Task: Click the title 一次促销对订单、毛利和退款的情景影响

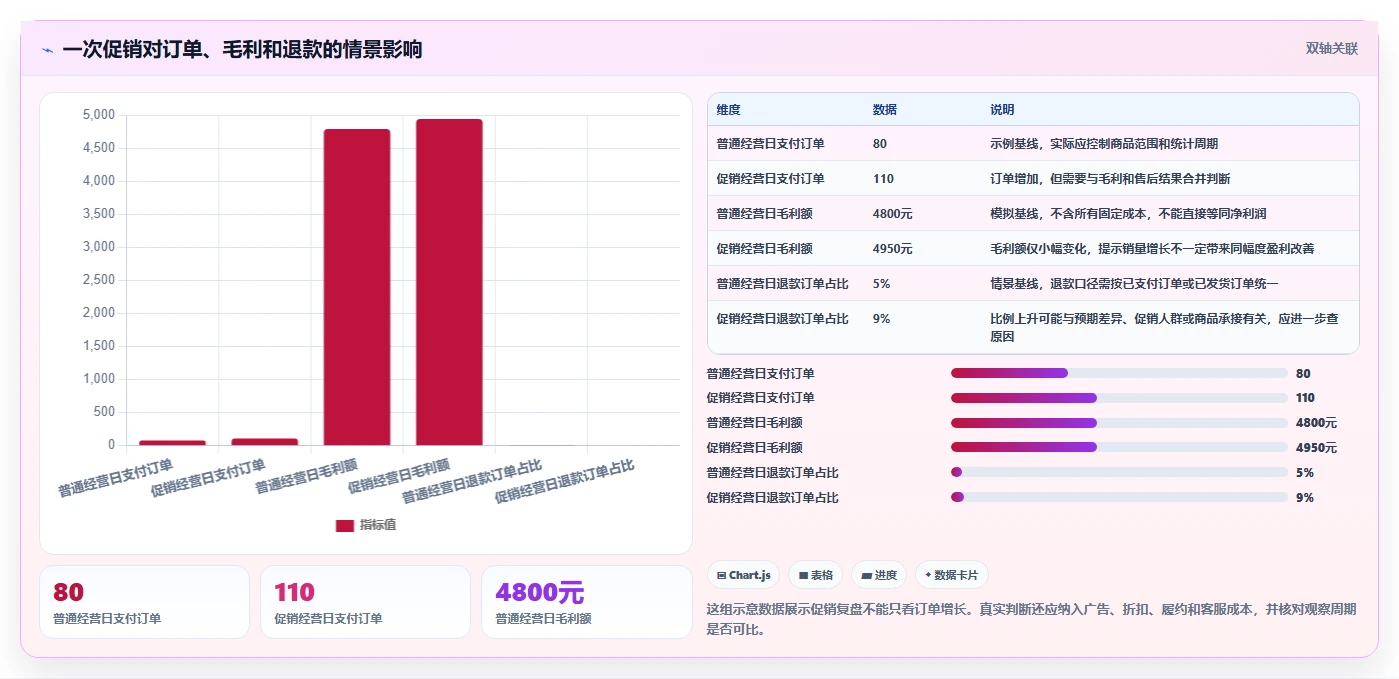Action: click(x=242, y=49)
